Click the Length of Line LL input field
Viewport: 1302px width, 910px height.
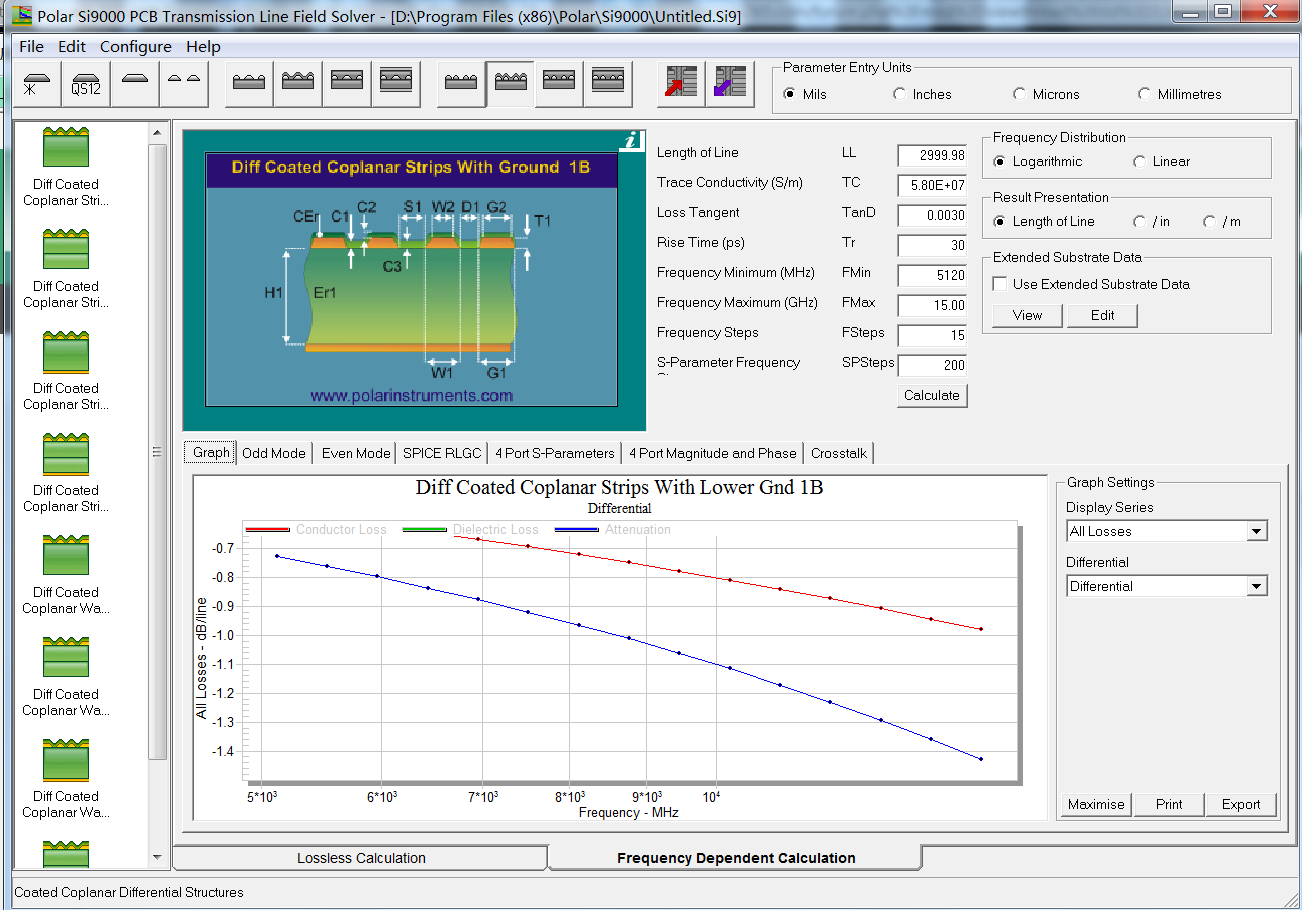pos(932,155)
